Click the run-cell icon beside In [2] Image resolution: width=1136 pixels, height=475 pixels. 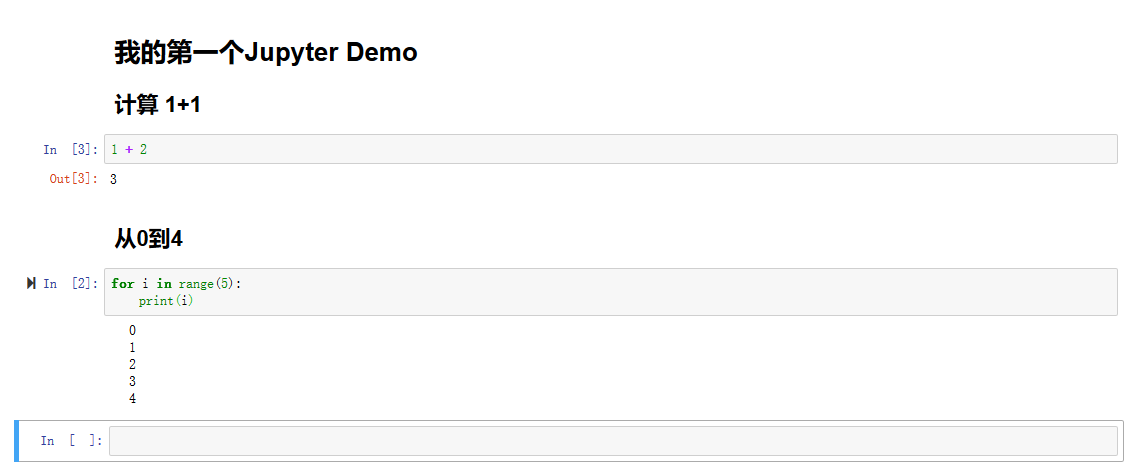(31, 283)
